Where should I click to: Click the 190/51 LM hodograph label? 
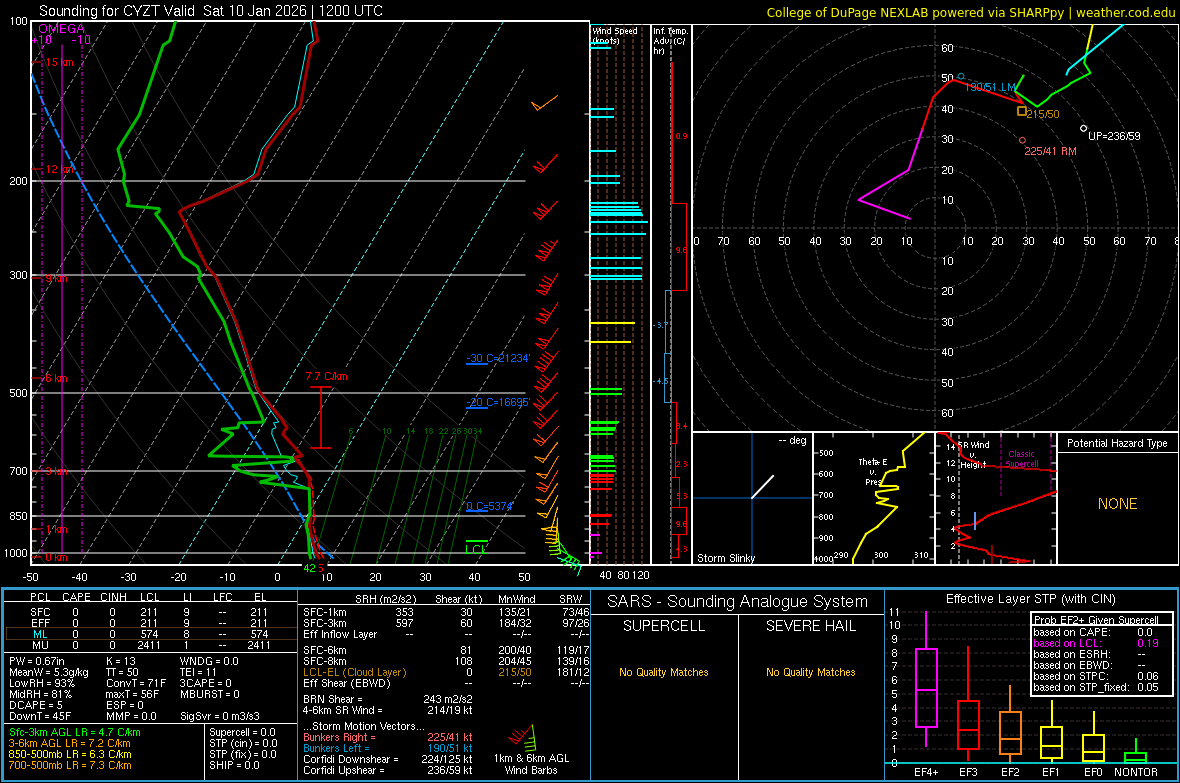tap(990, 87)
